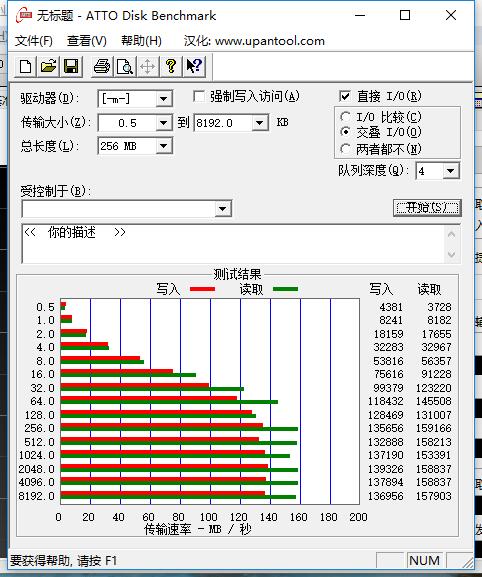The width and height of the screenshot is (482, 577).
Task: Click the 开始(S) start button
Action: pos(427,208)
